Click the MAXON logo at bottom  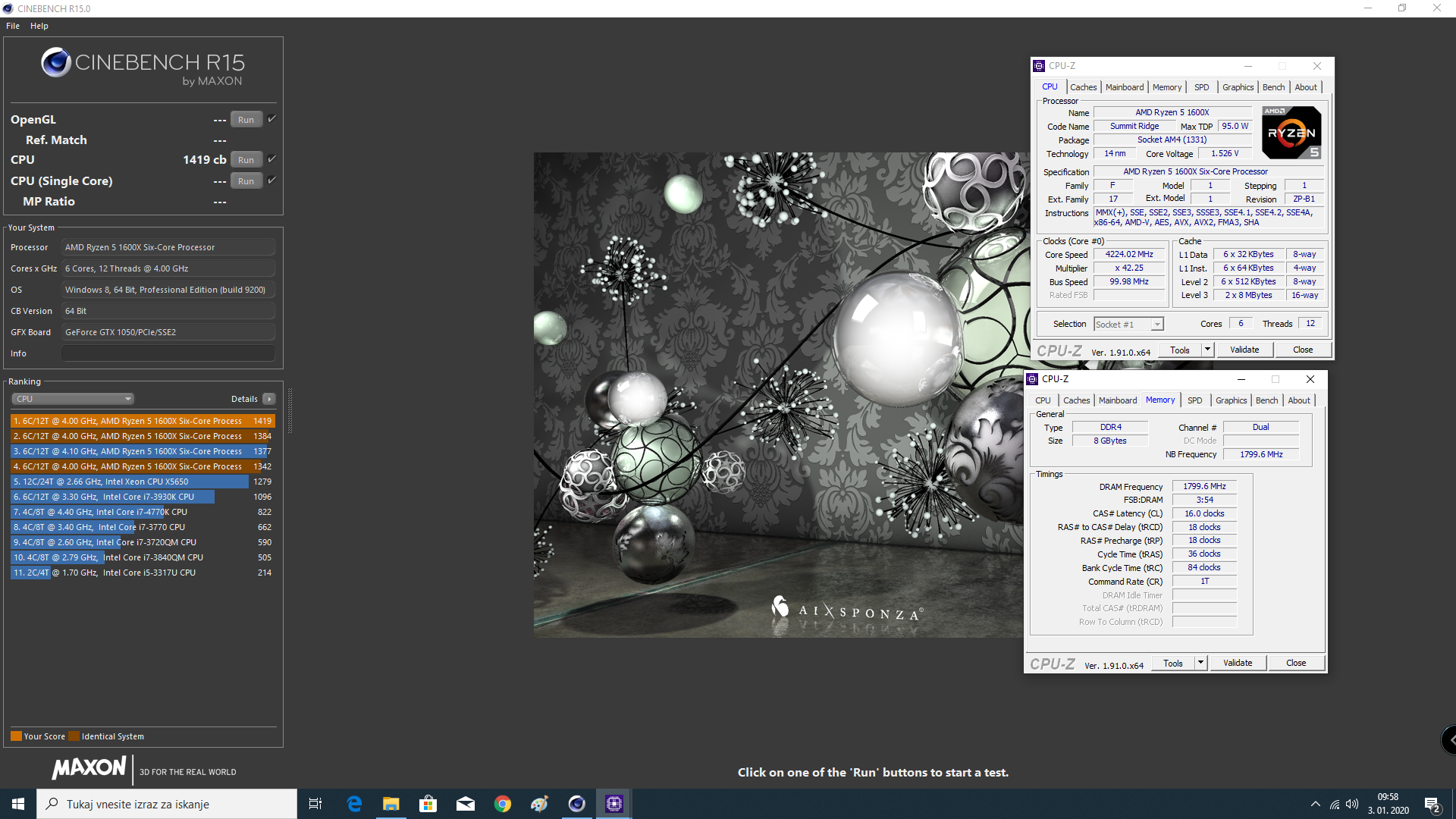click(89, 768)
